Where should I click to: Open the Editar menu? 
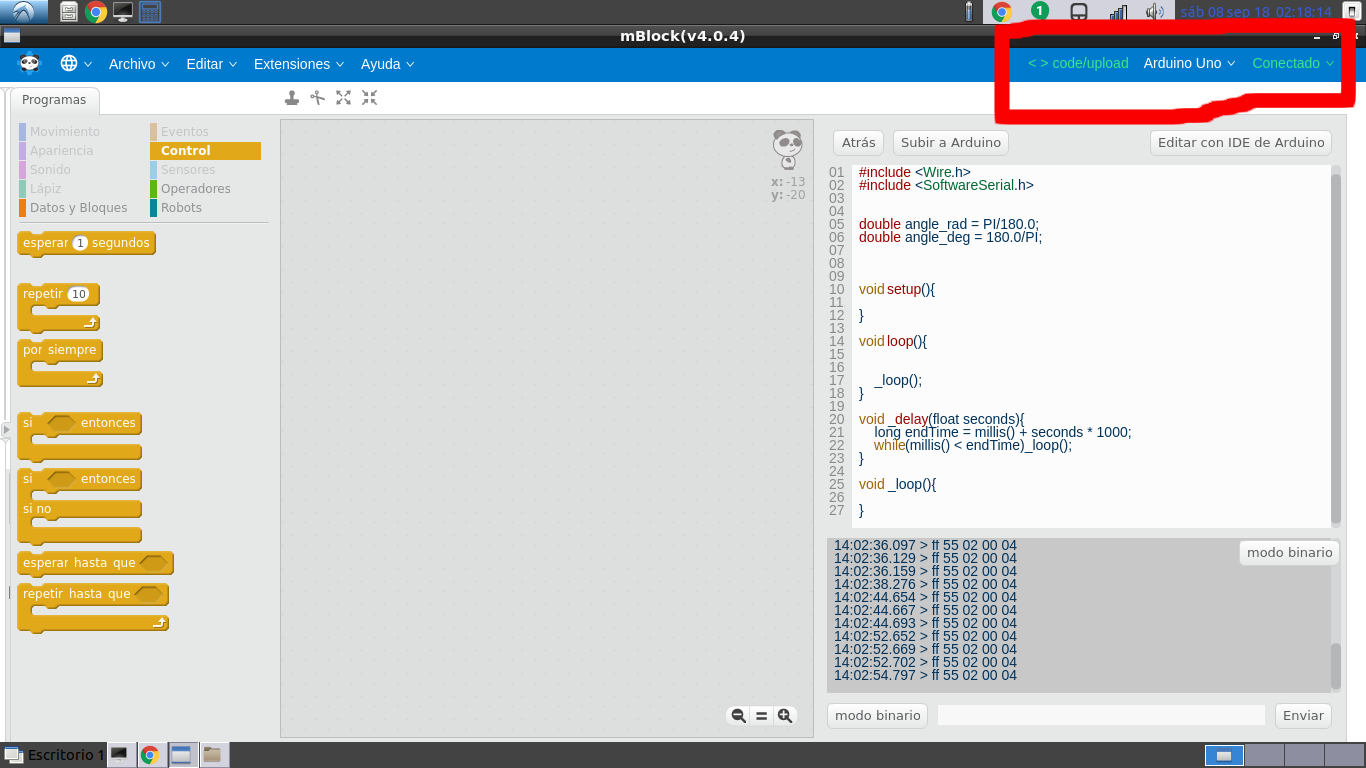click(x=211, y=63)
